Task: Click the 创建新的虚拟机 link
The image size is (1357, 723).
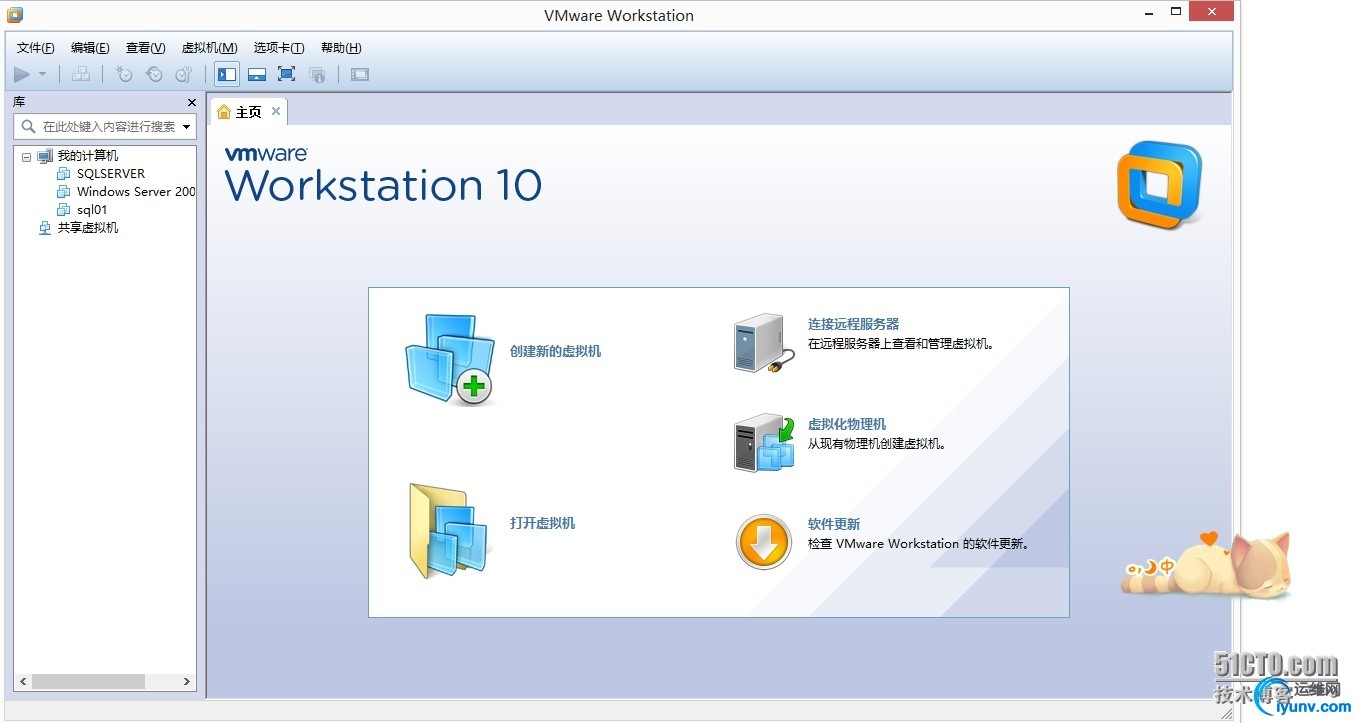Action: tap(555, 352)
